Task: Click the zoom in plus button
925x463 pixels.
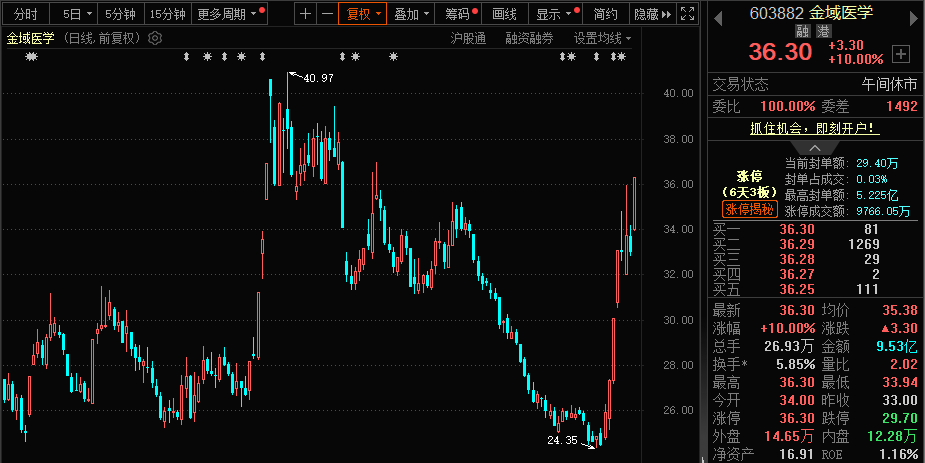Action: (x=306, y=14)
